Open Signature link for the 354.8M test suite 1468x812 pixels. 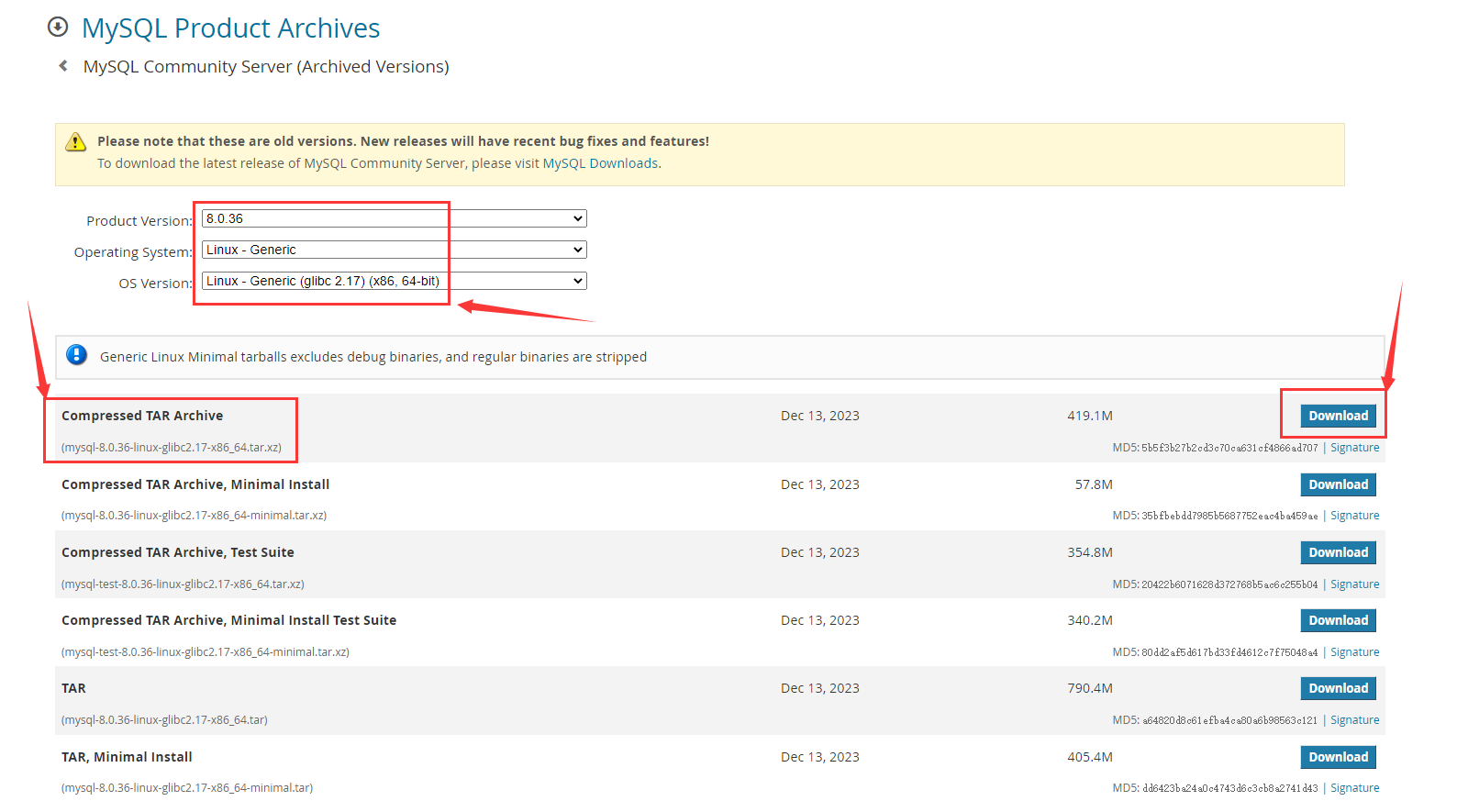coord(1355,584)
